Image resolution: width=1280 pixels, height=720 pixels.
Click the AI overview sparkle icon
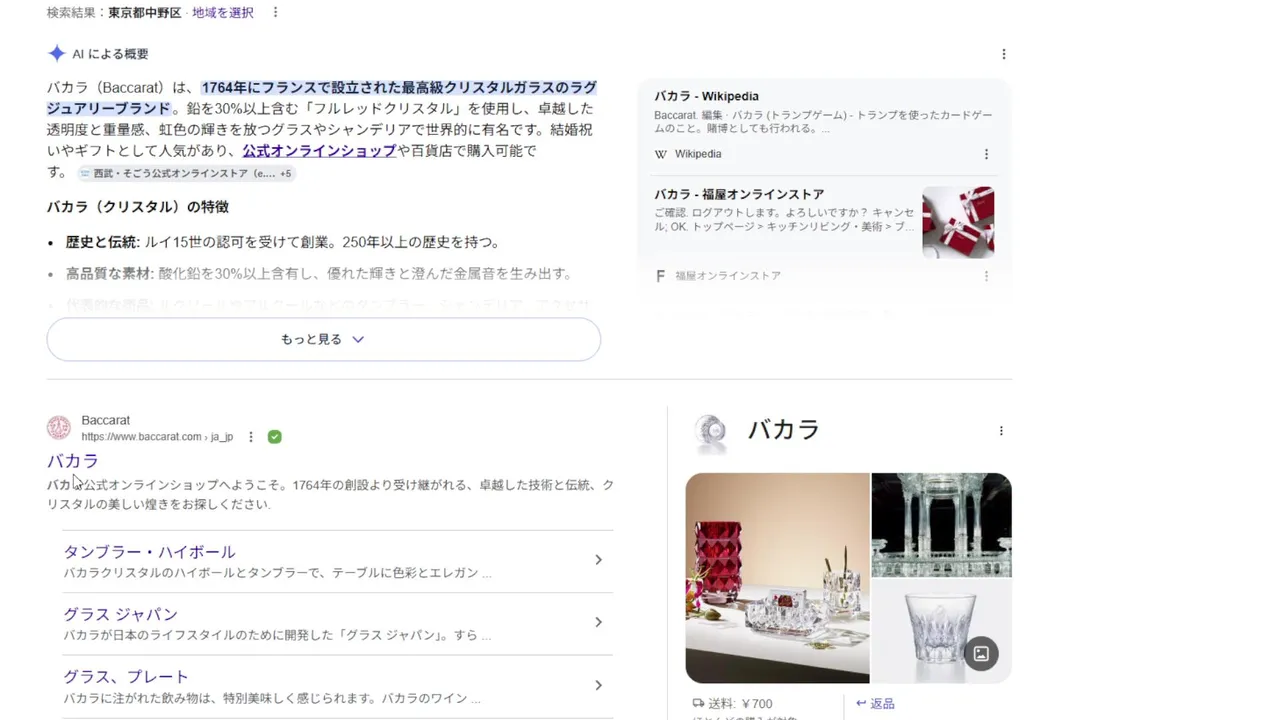57,54
